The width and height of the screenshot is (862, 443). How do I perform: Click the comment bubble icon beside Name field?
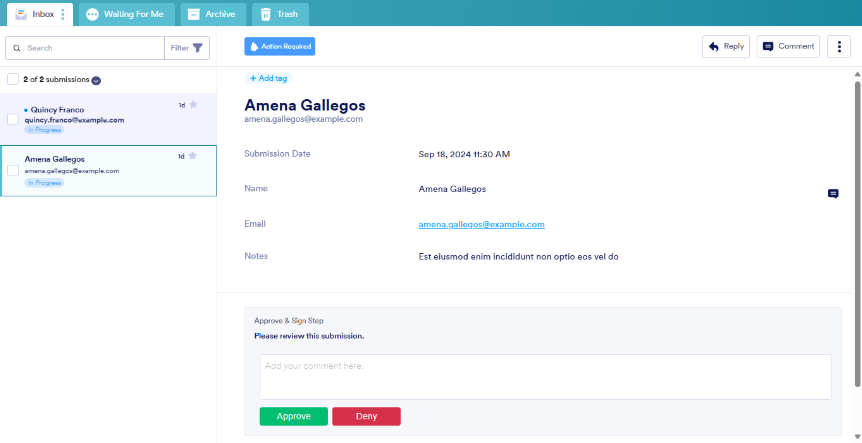[833, 193]
